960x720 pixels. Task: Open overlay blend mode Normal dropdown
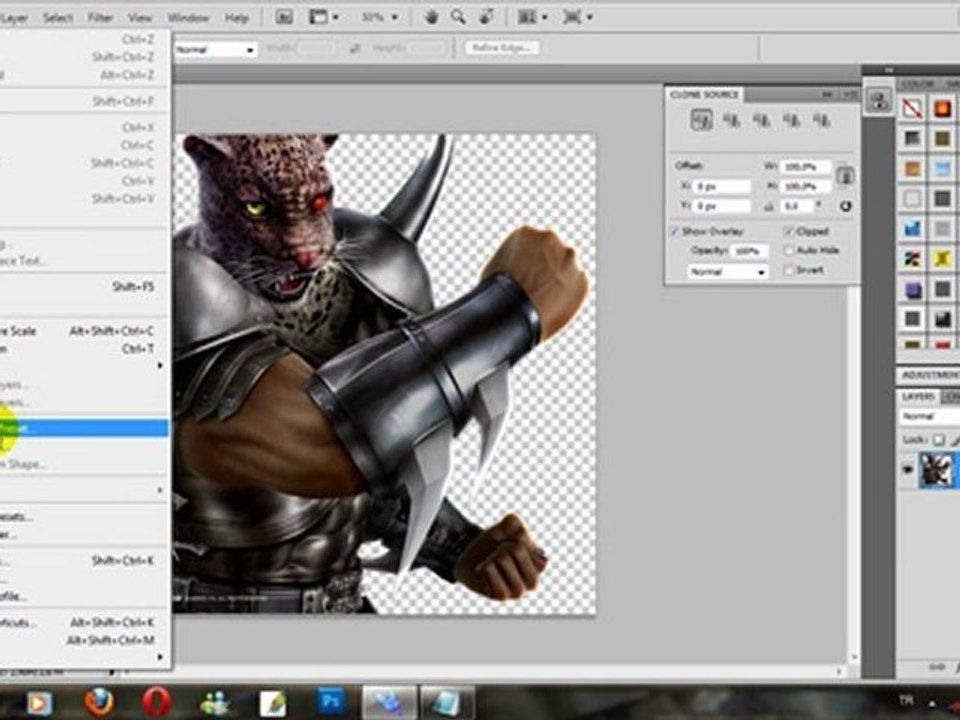tap(728, 272)
